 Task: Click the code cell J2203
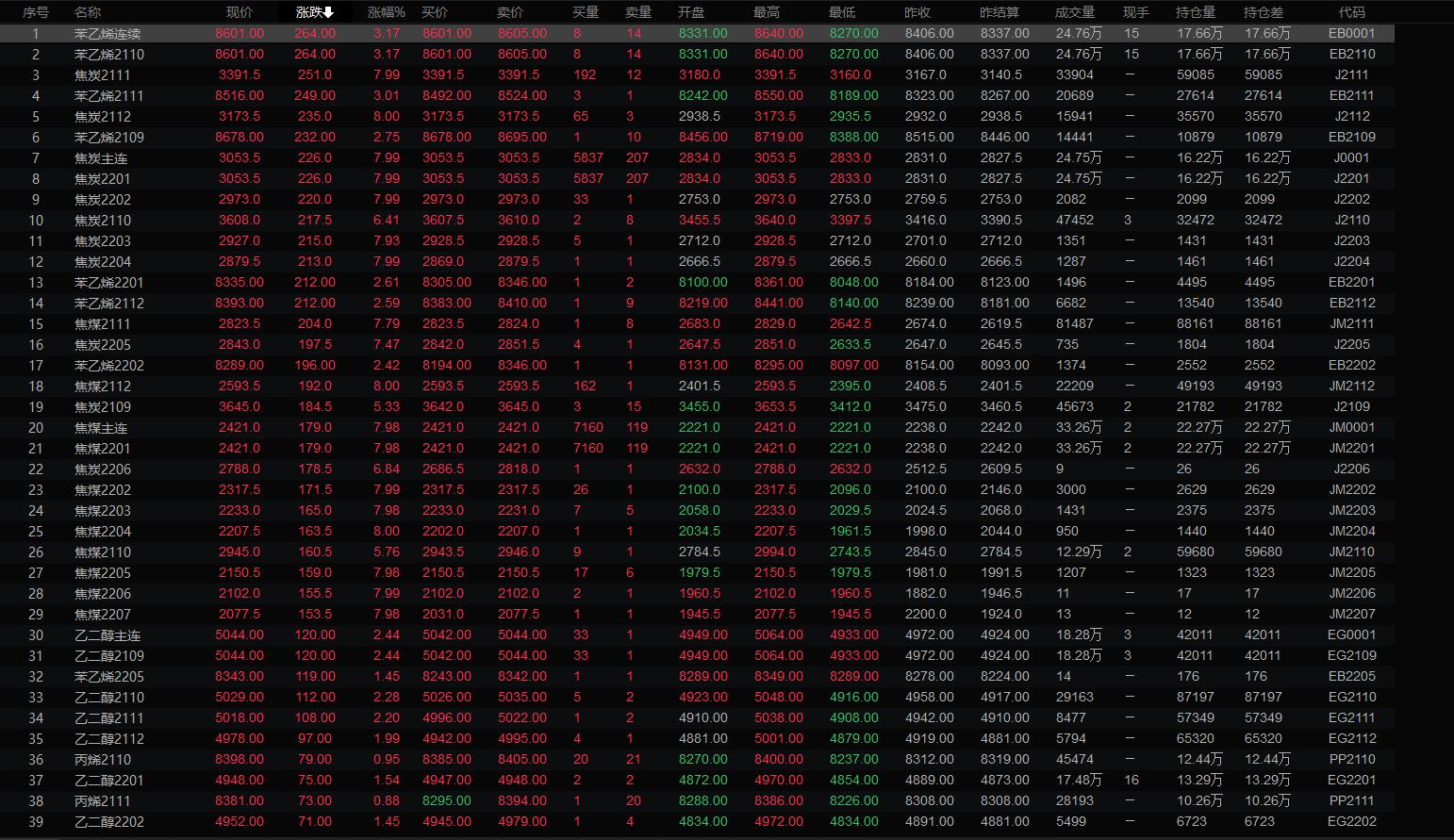1352,240
